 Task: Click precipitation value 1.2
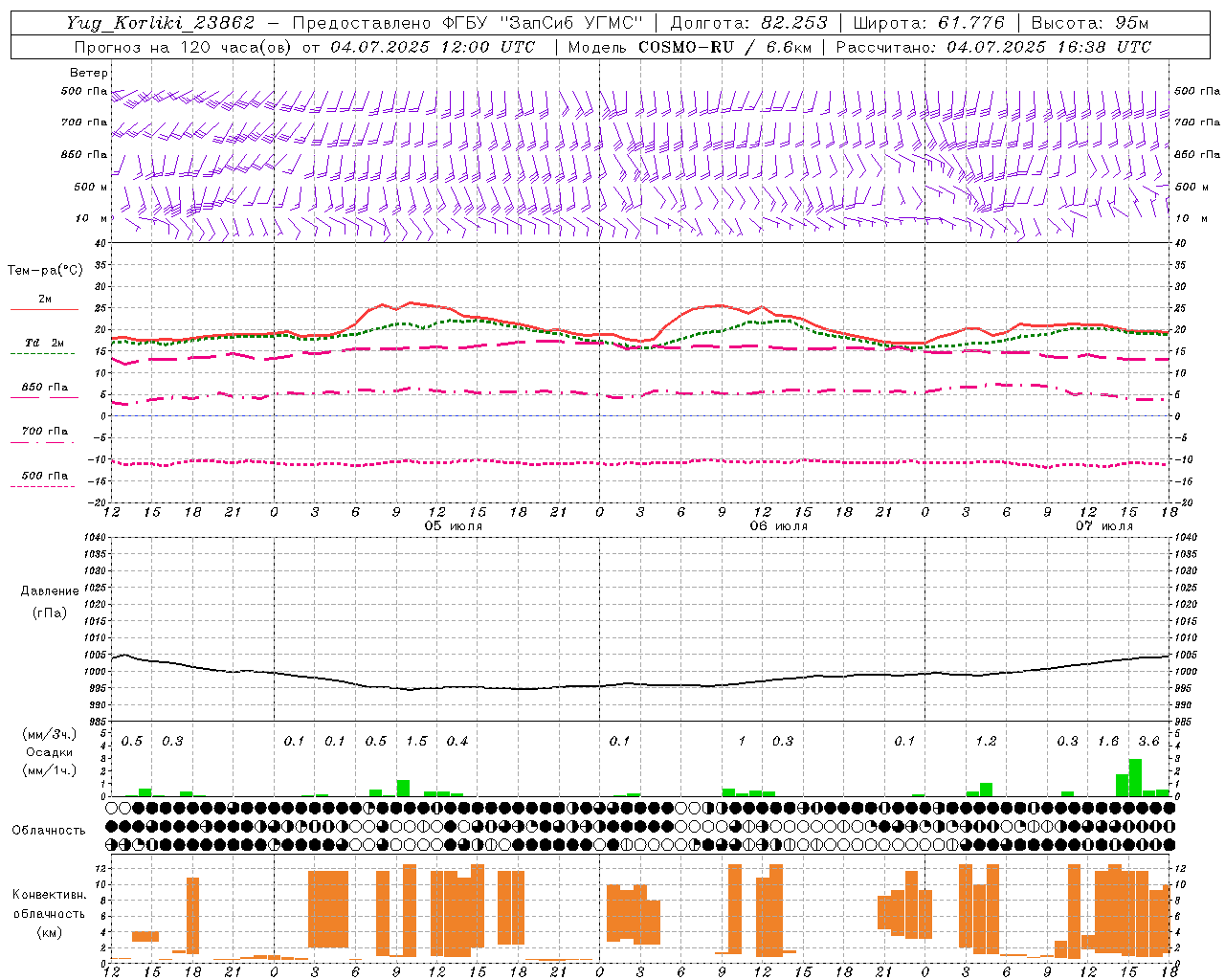986,741
